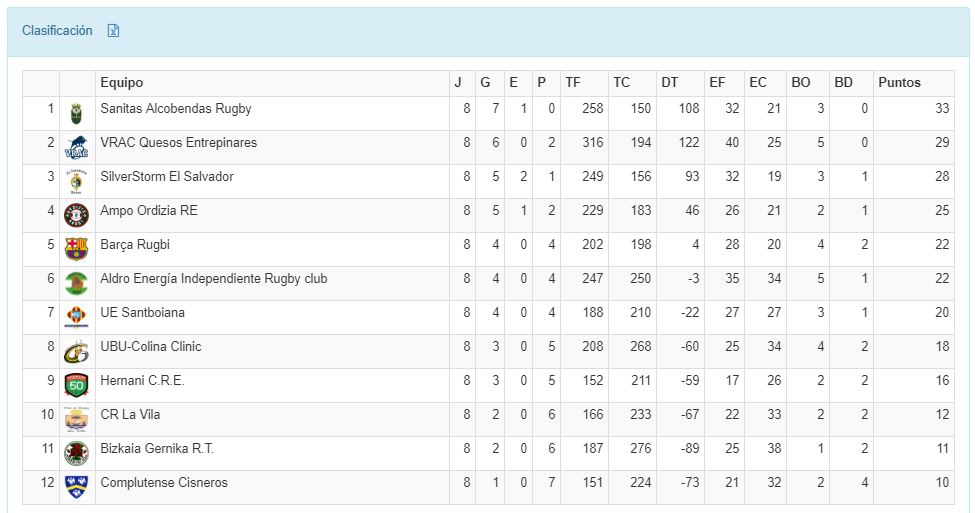The image size is (975, 513).
Task: Click the SilverStorm El Salvador crest
Action: (x=77, y=182)
